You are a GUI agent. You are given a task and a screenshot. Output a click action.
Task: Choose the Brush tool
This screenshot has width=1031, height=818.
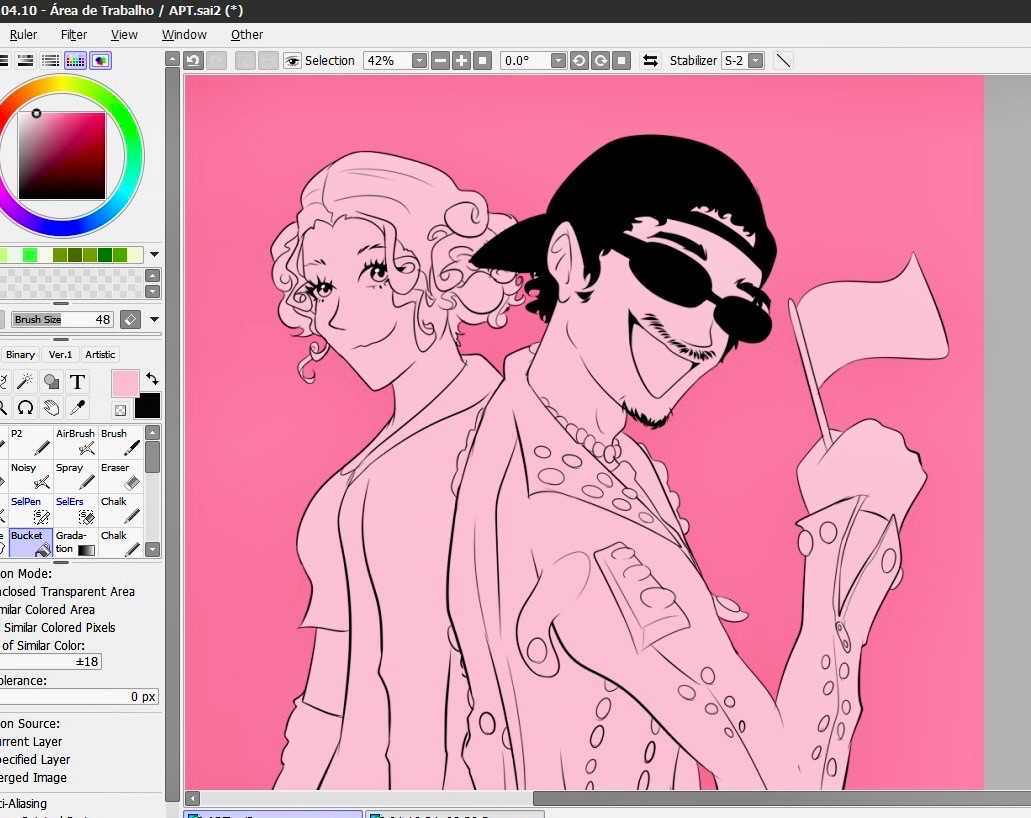click(x=120, y=442)
